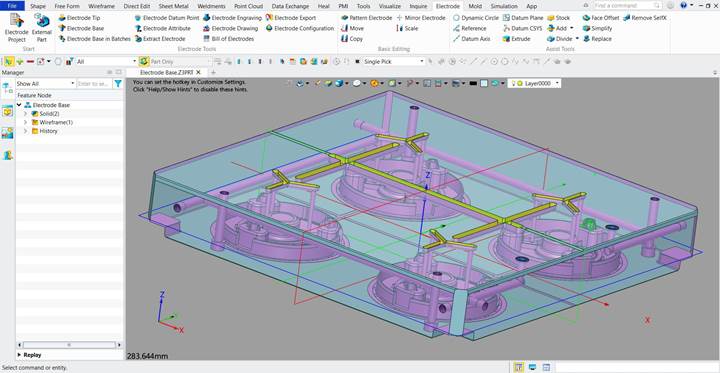Apply the filter funnel in Manager
The height and width of the screenshot is (373, 720).
pyautogui.click(x=118, y=84)
